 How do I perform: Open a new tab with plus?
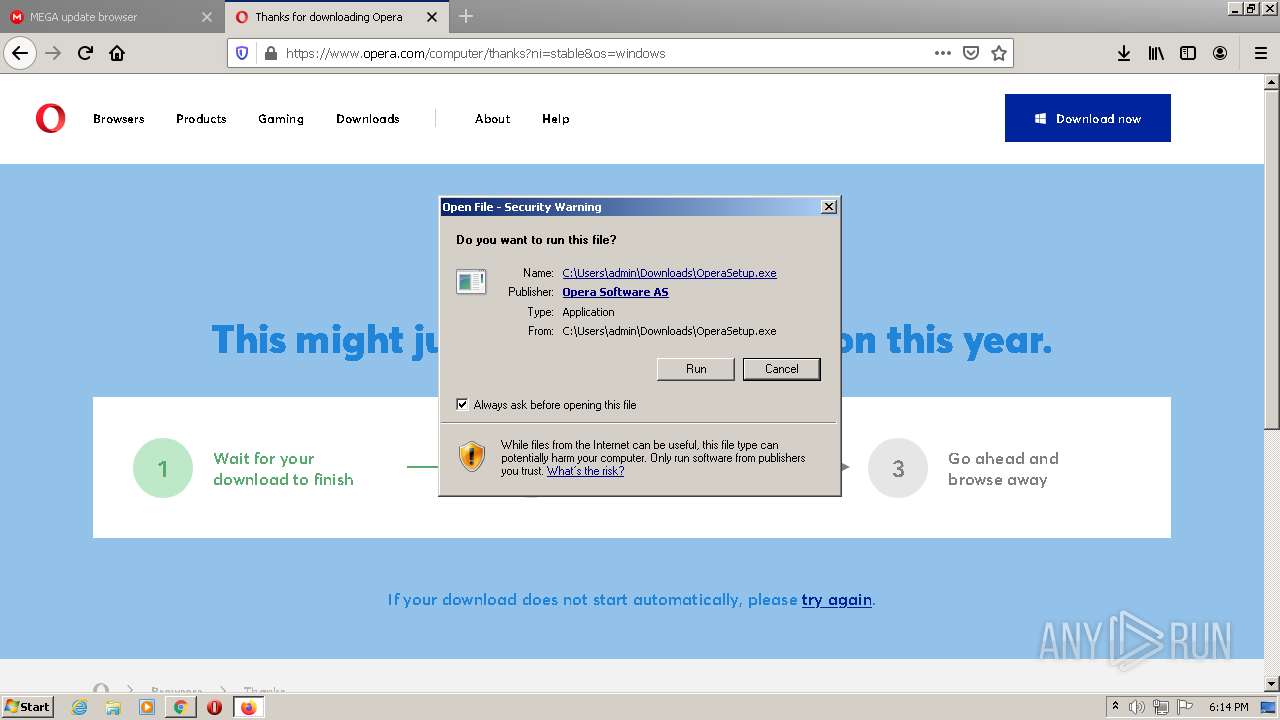(466, 16)
